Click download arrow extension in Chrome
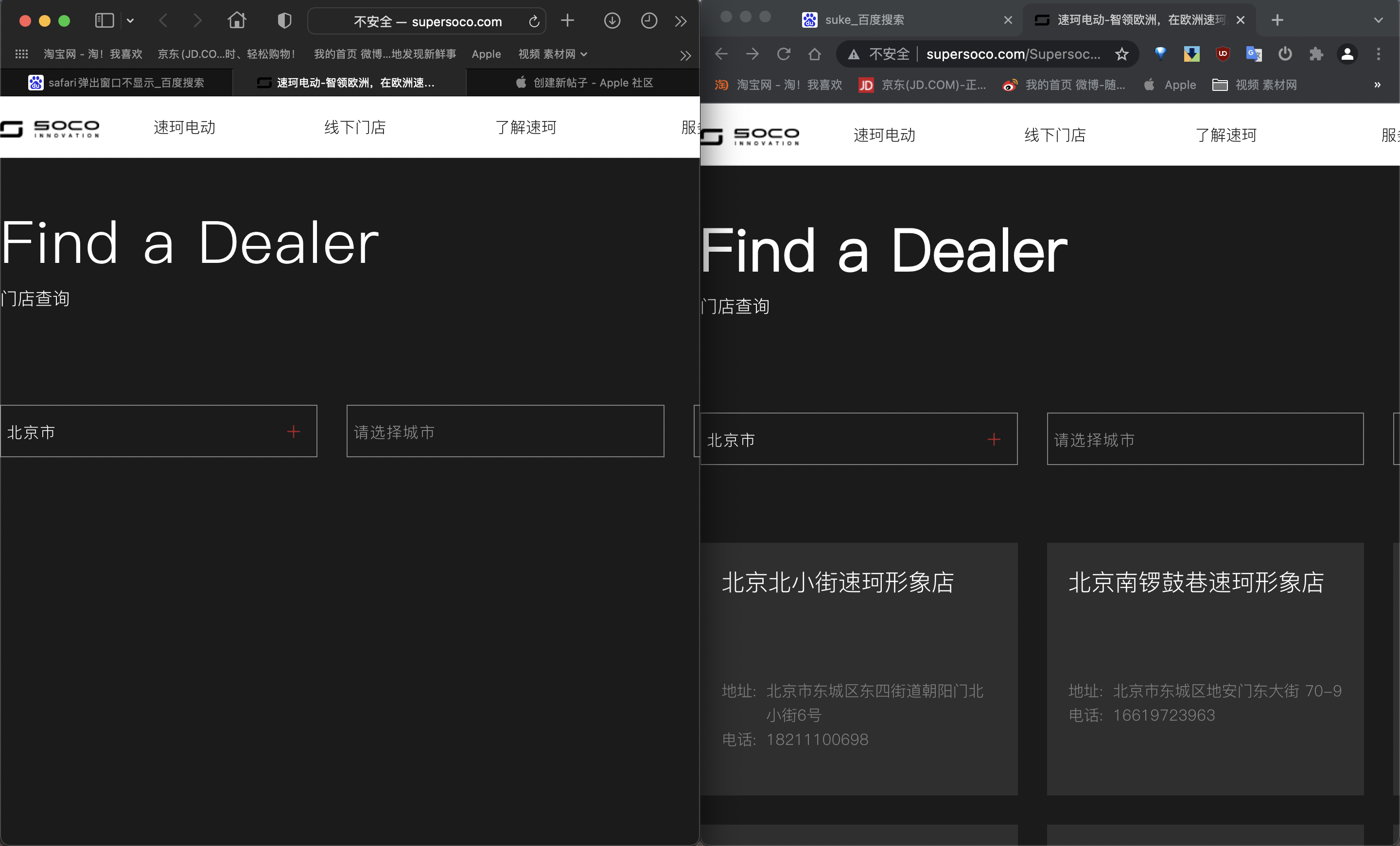 (1191, 54)
